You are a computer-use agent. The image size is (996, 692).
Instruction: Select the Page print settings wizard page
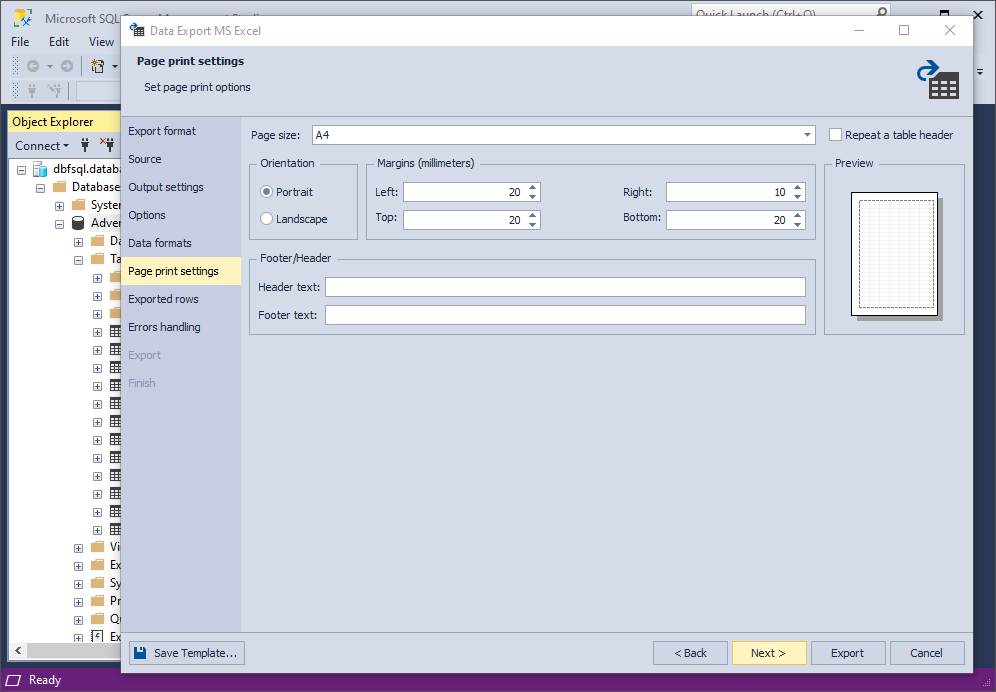[181, 271]
